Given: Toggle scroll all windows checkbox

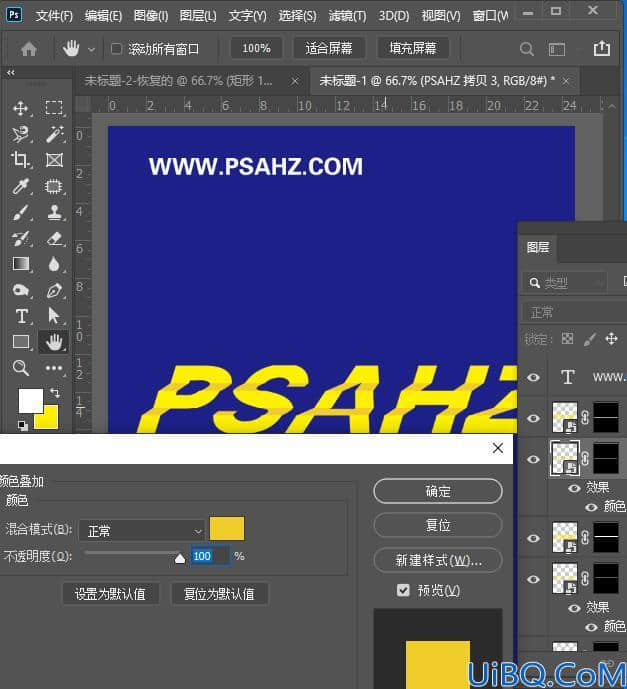Looking at the screenshot, I should [x=116, y=48].
